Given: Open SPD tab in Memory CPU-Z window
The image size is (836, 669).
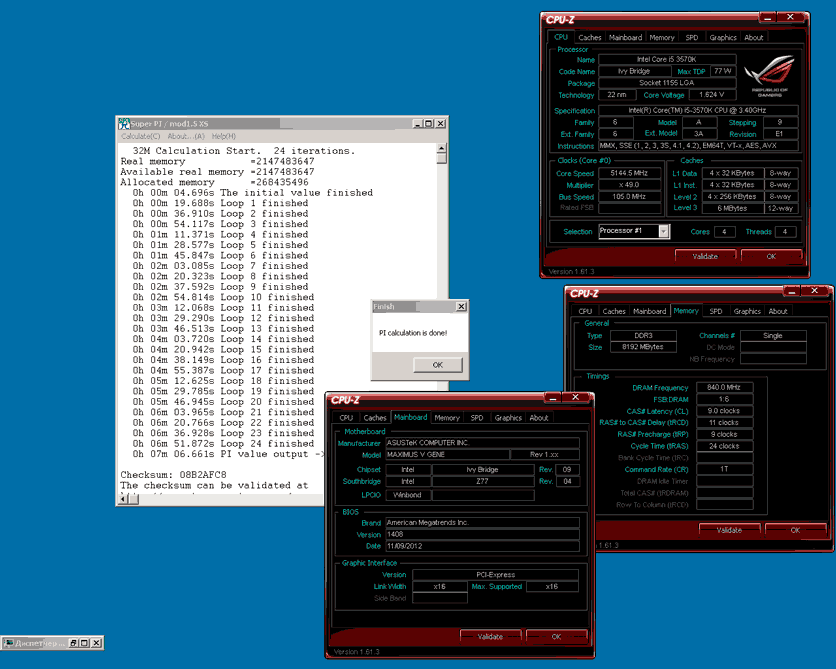Looking at the screenshot, I should coord(716,311).
